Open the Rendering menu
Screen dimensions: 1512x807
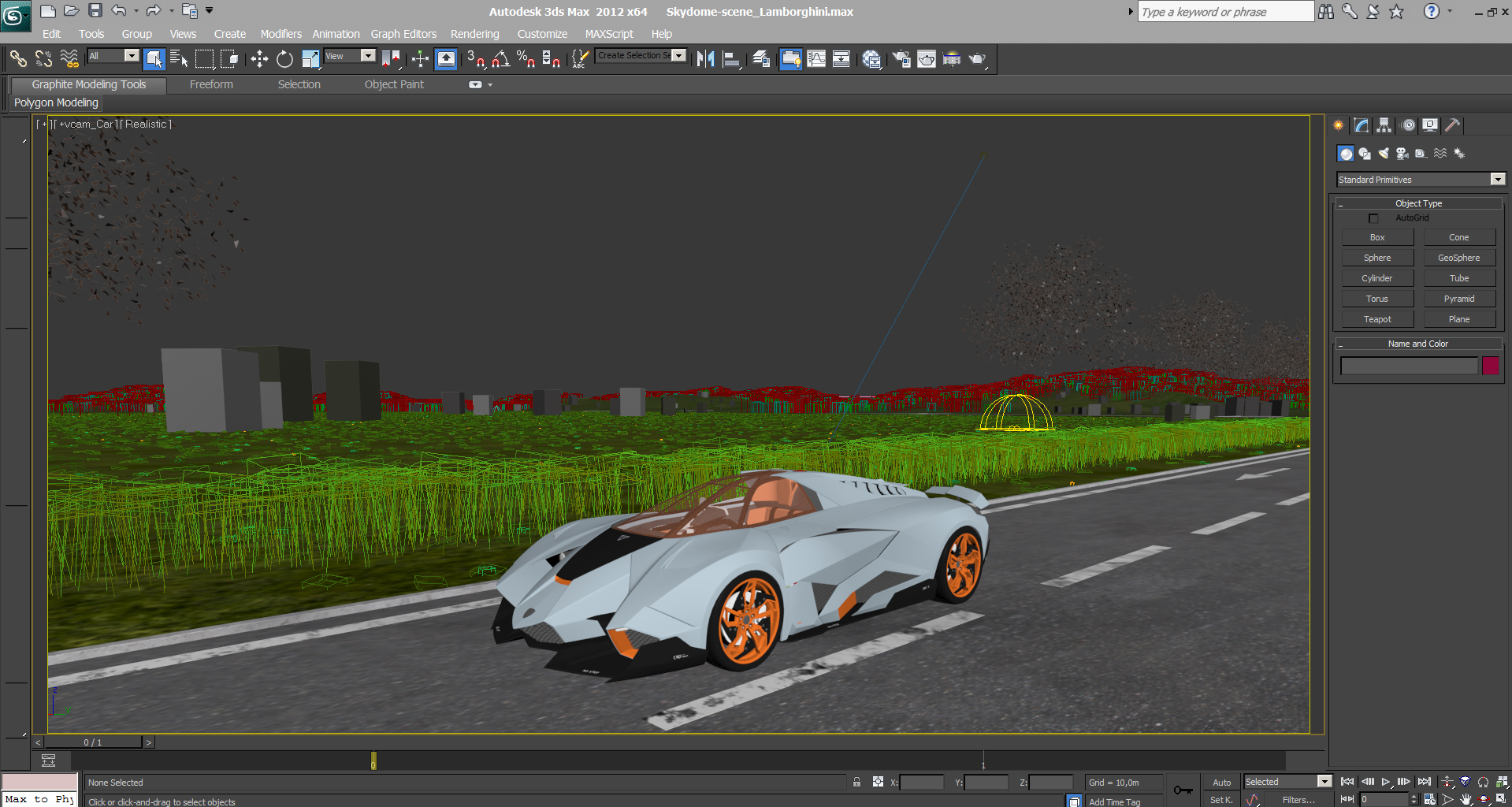tap(474, 34)
